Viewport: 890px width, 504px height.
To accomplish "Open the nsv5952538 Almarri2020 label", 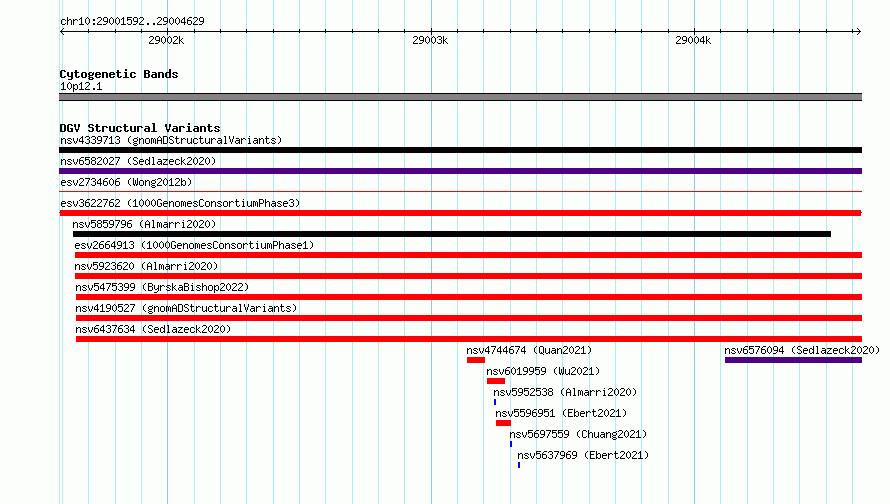I will tap(565, 392).
